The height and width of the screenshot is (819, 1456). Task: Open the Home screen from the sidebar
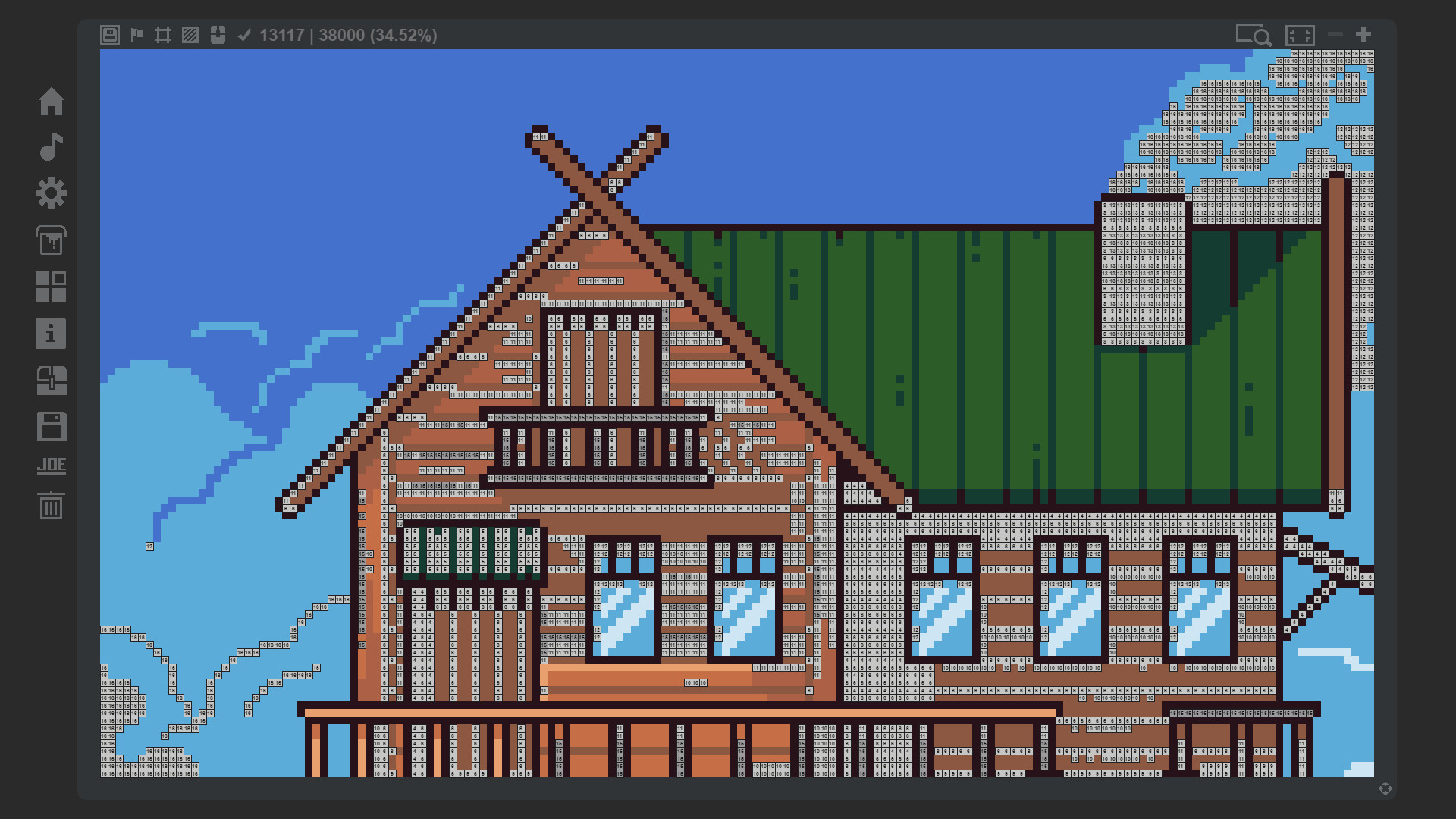click(x=51, y=101)
